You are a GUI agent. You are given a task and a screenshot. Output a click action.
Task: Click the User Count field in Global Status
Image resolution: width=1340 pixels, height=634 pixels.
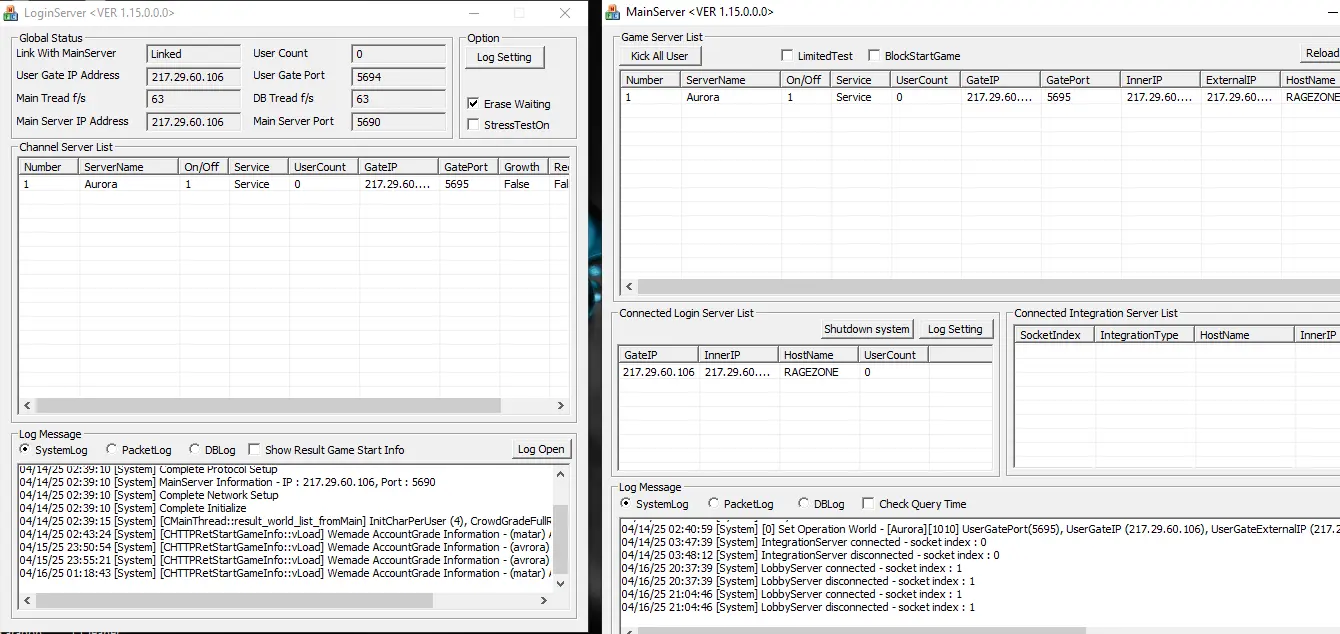(399, 54)
